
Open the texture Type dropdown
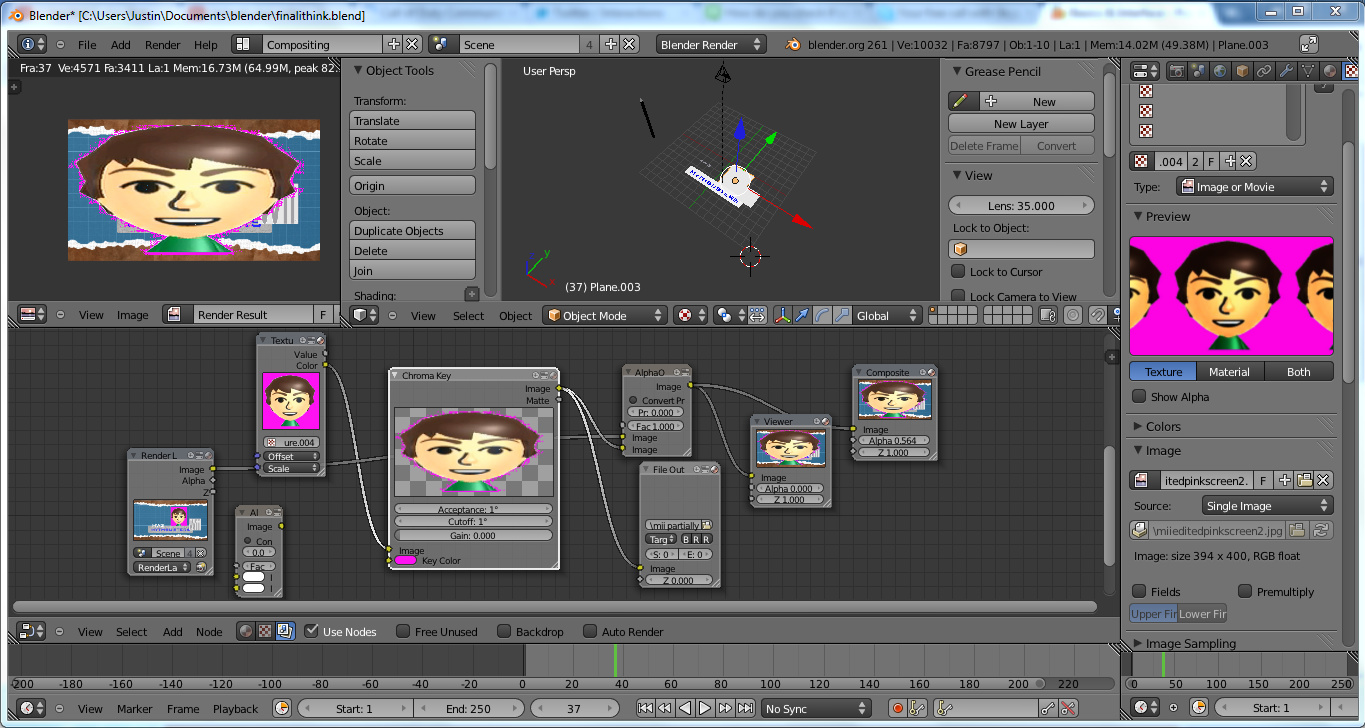(1254, 187)
